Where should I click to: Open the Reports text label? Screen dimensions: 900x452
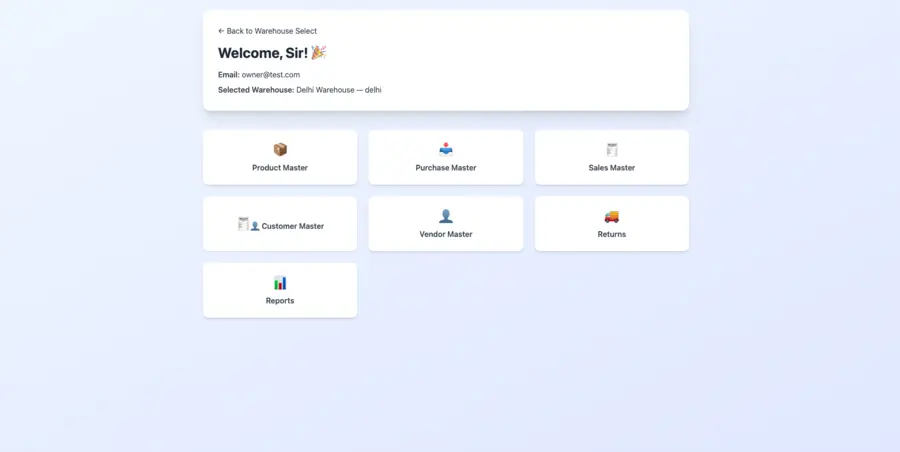280,301
